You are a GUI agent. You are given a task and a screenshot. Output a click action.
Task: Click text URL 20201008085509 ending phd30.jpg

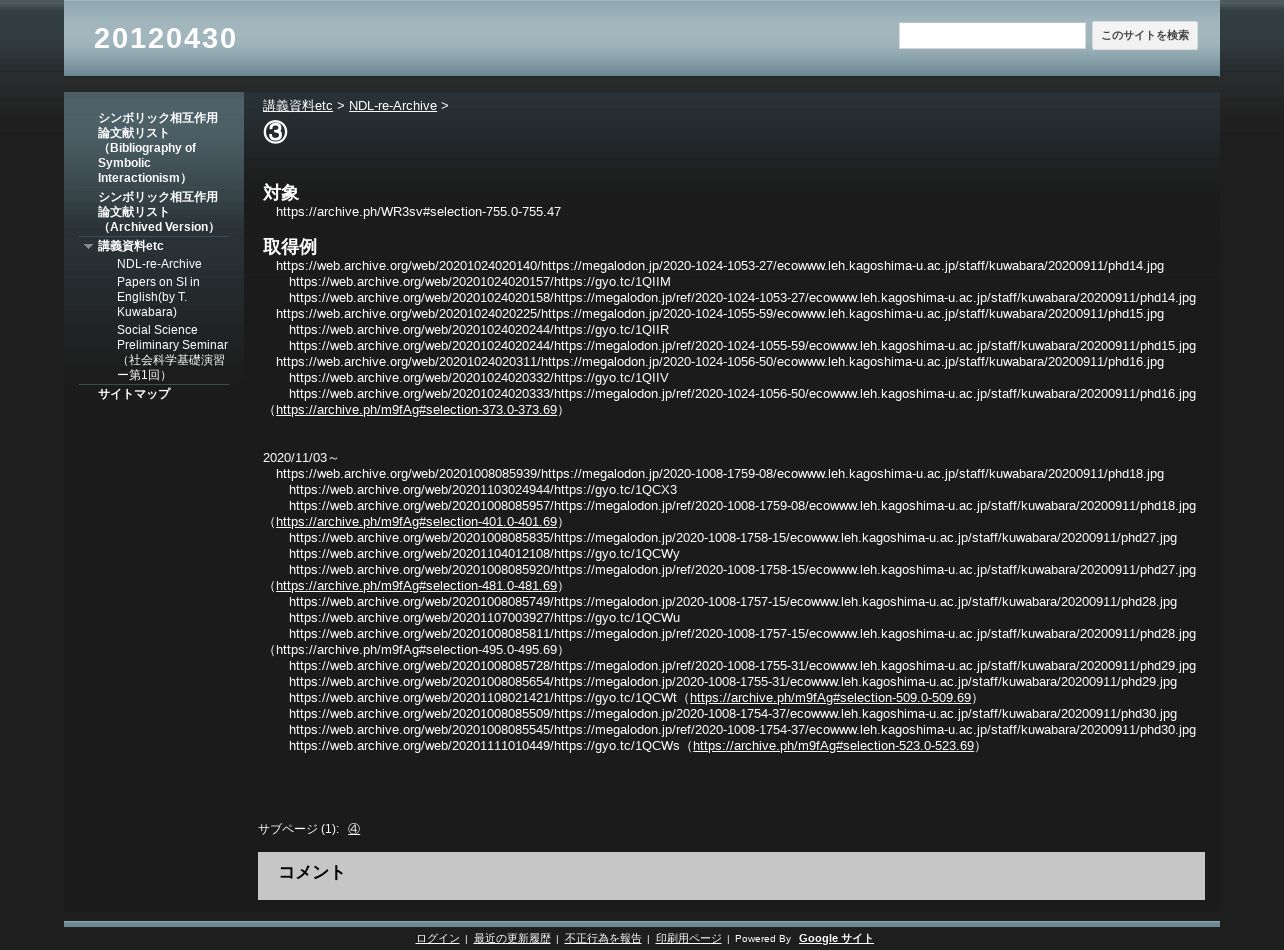733,714
